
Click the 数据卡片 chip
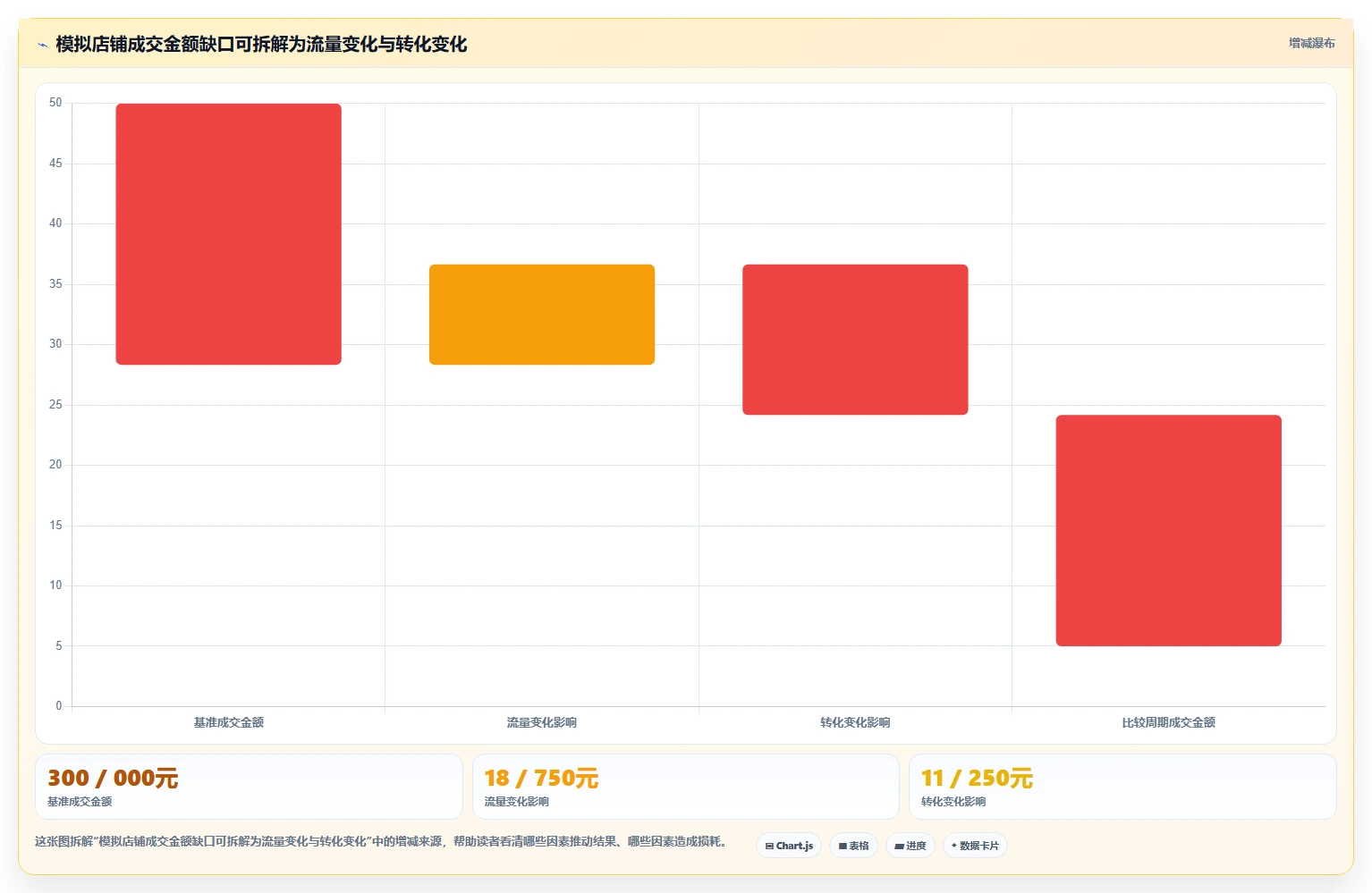click(x=975, y=846)
